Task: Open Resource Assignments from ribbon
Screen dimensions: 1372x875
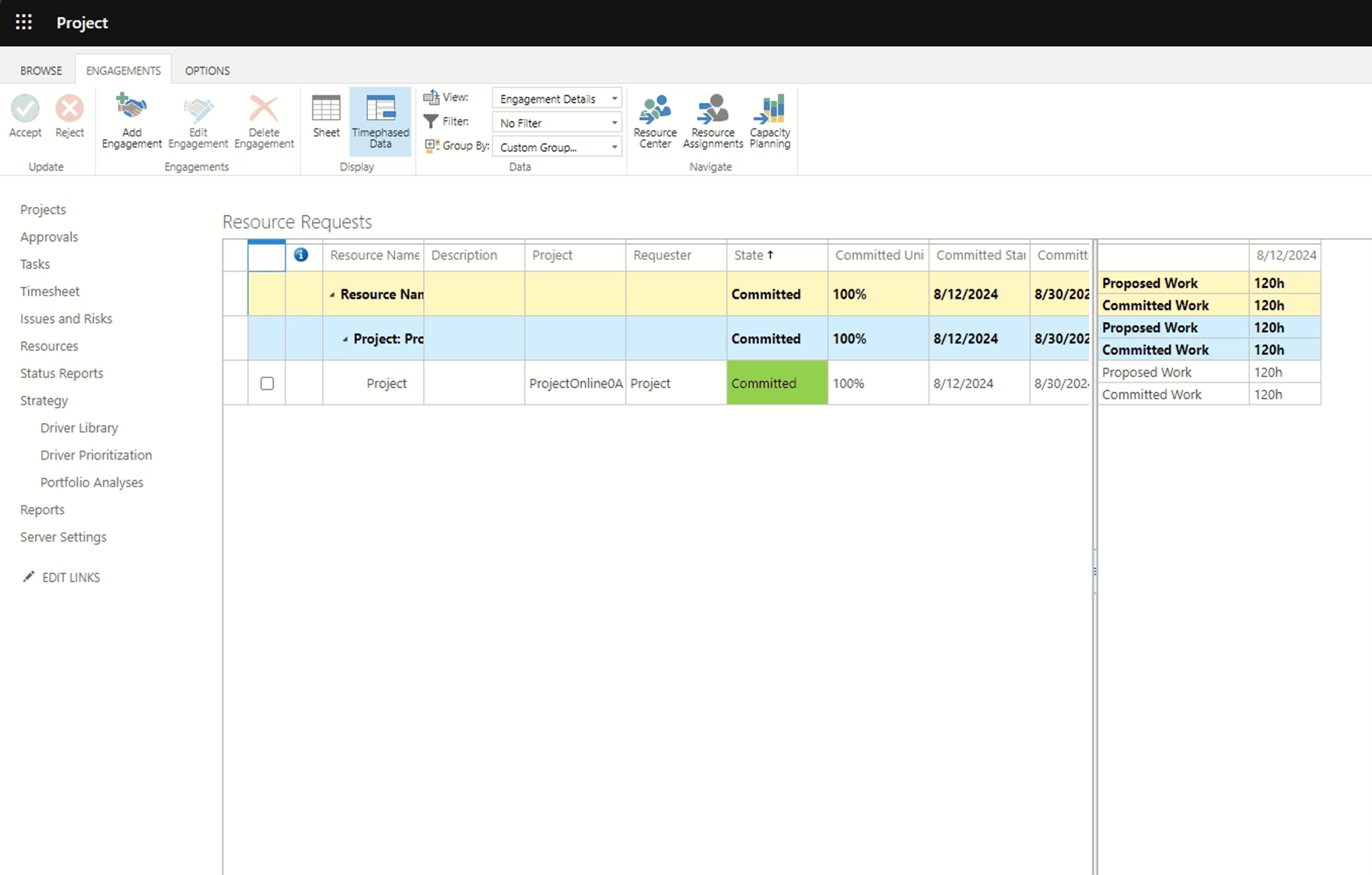Action: [x=712, y=121]
